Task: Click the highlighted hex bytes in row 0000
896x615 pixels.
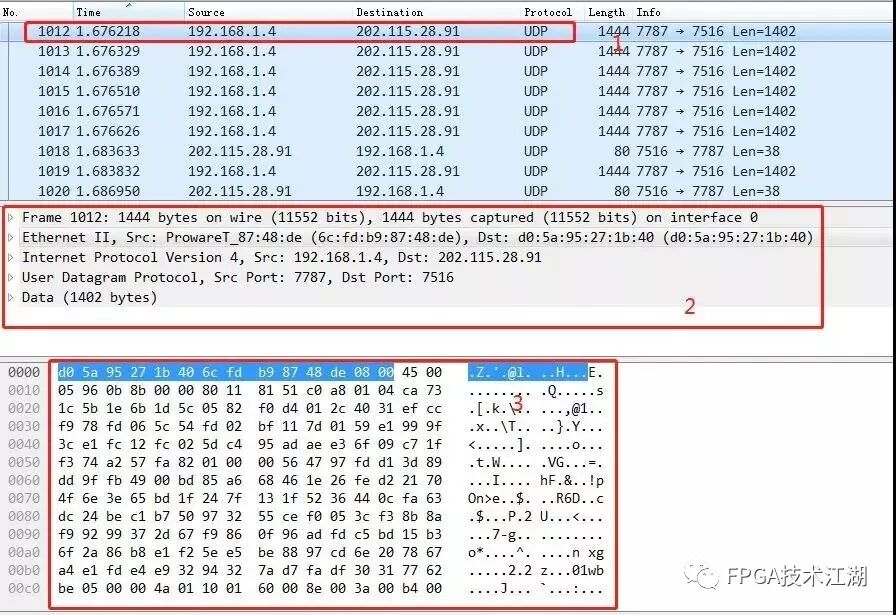Action: (x=226, y=373)
